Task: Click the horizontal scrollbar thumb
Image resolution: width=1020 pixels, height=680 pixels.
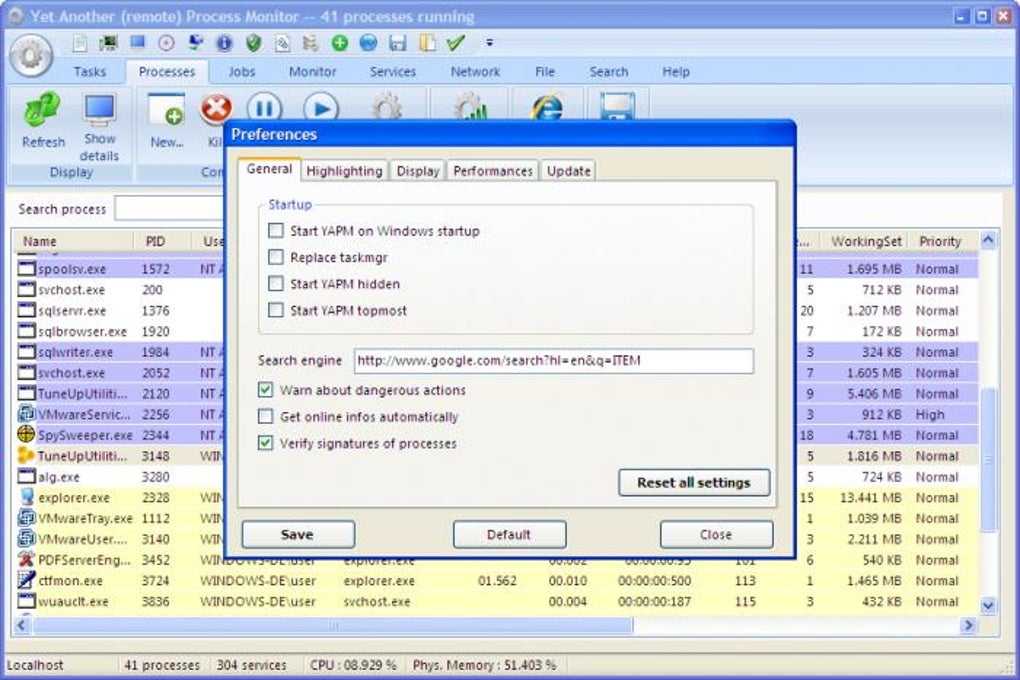Action: coord(333,625)
